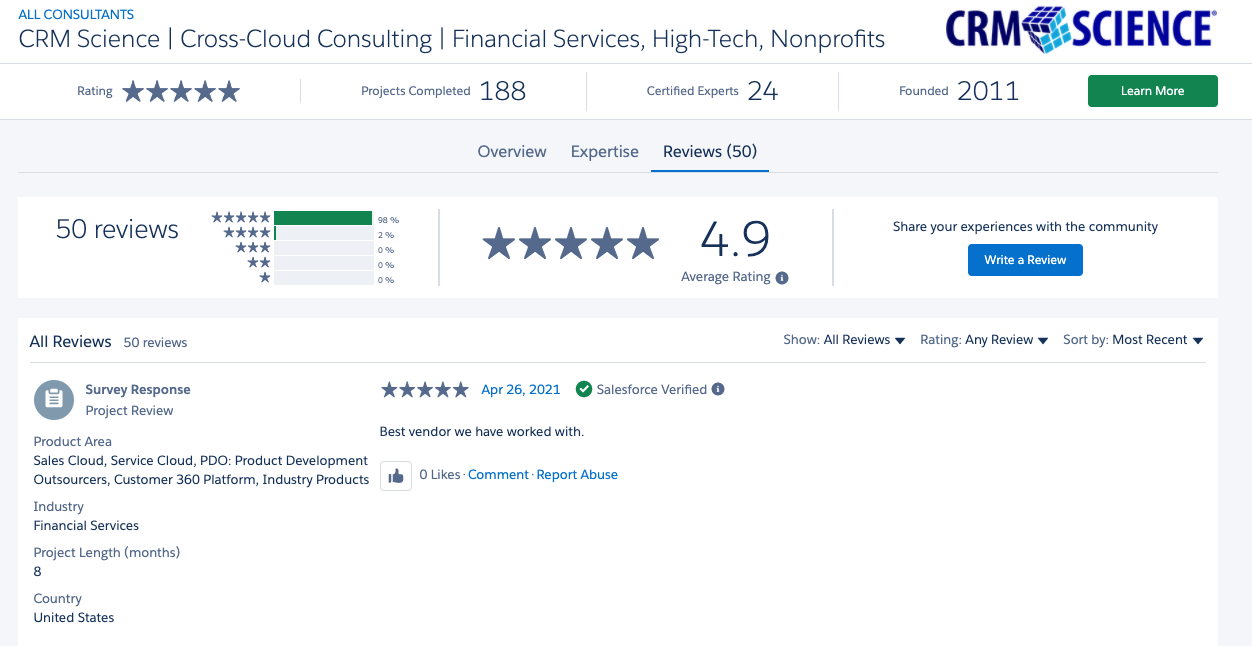
Task: Click the header rating stars
Action: (x=181, y=92)
